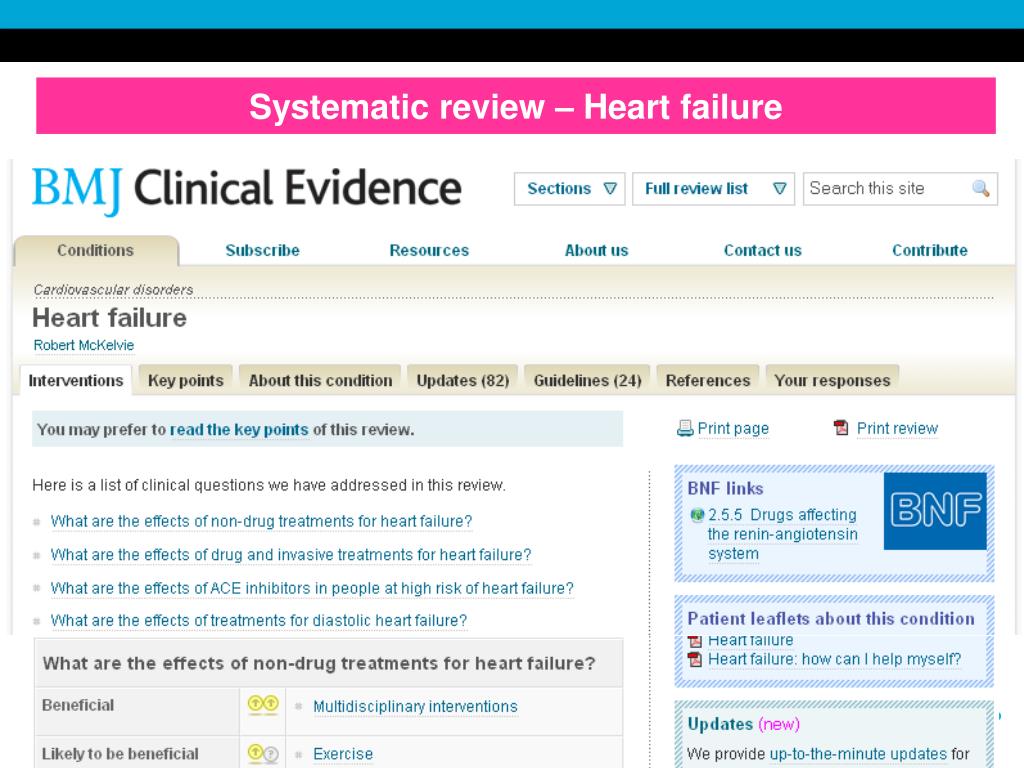Select the Conditions navigation tab
The width and height of the screenshot is (1024, 768).
tap(95, 250)
